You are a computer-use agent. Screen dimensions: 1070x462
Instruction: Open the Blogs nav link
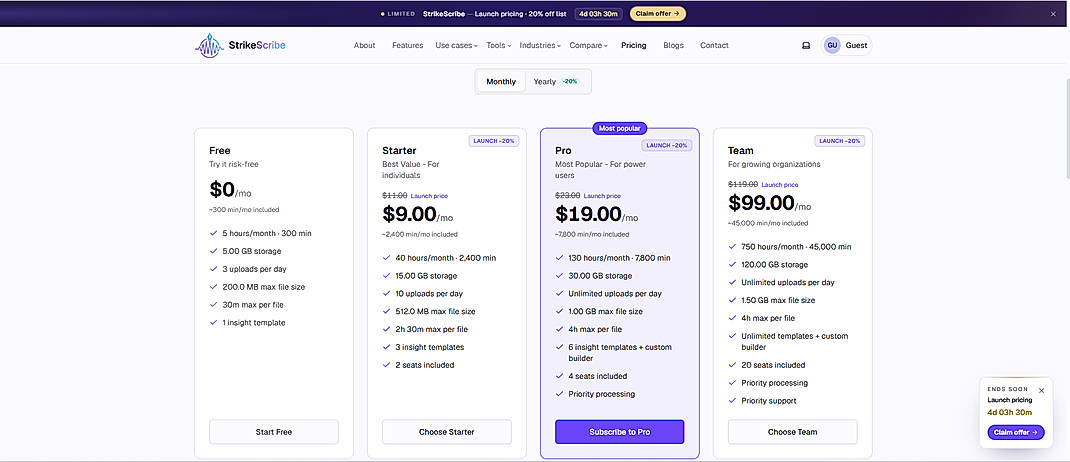click(x=673, y=46)
